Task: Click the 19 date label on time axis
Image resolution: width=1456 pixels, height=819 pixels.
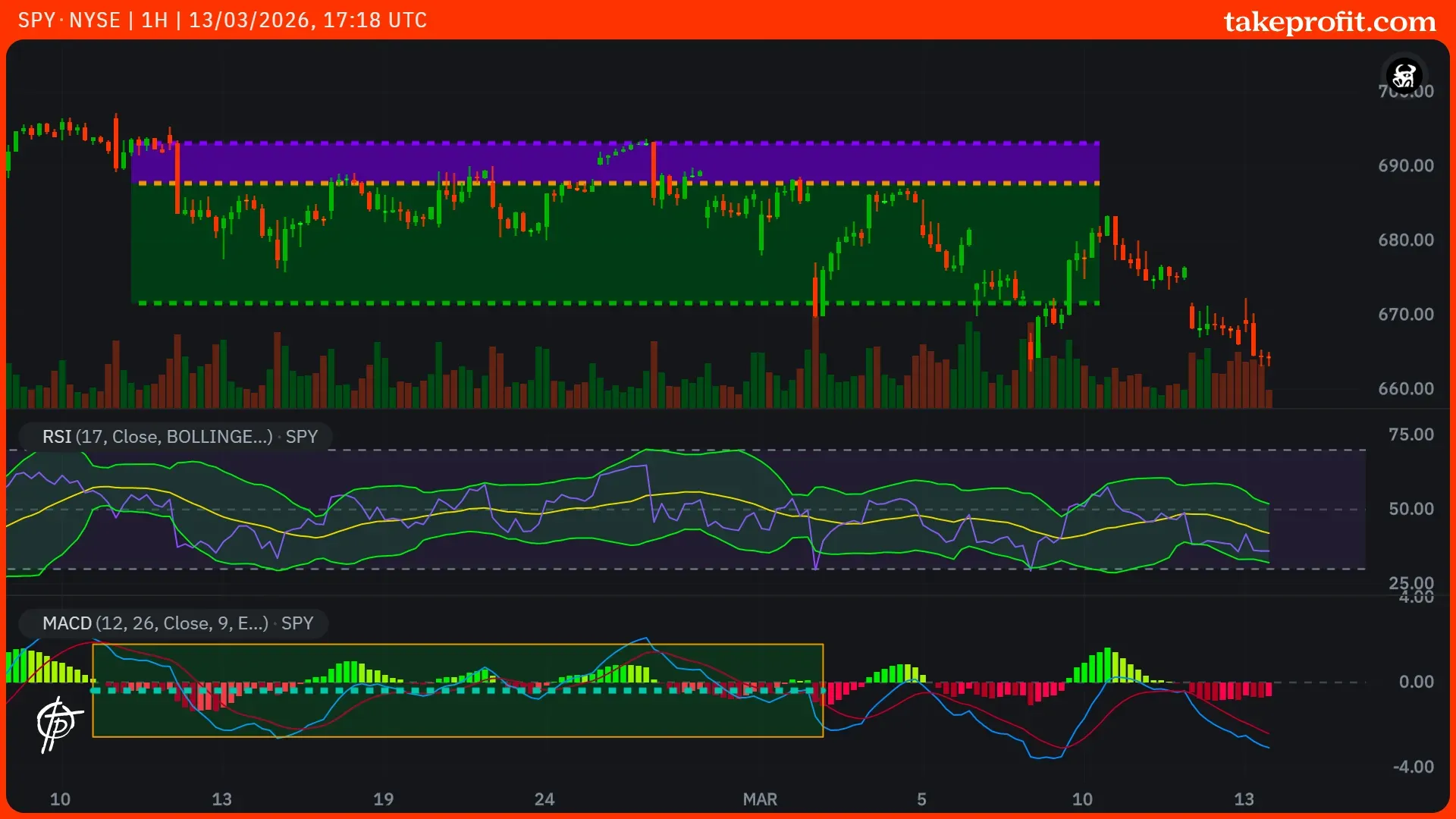Action: [383, 799]
